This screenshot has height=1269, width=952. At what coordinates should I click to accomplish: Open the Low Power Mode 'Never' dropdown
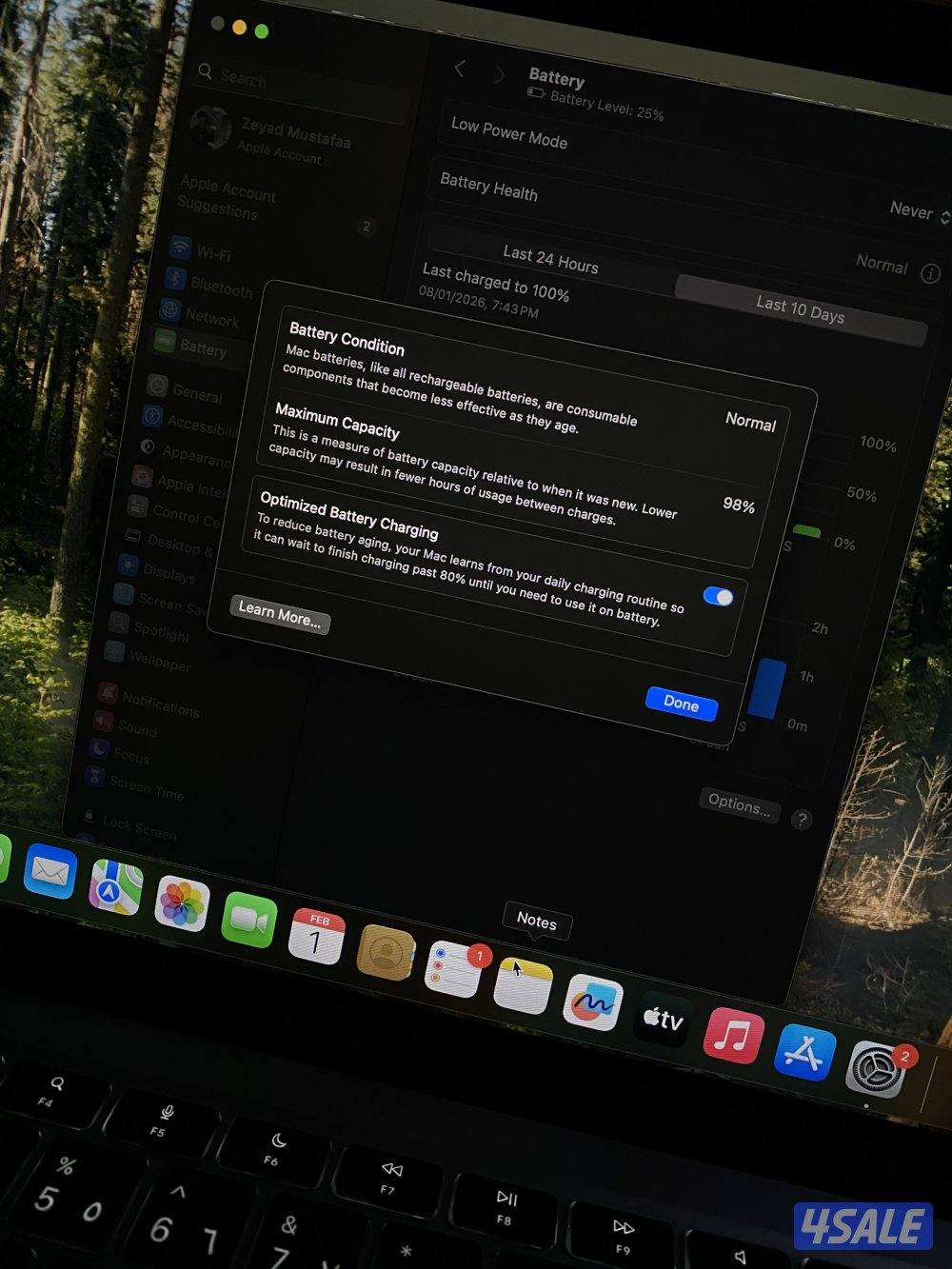click(918, 211)
